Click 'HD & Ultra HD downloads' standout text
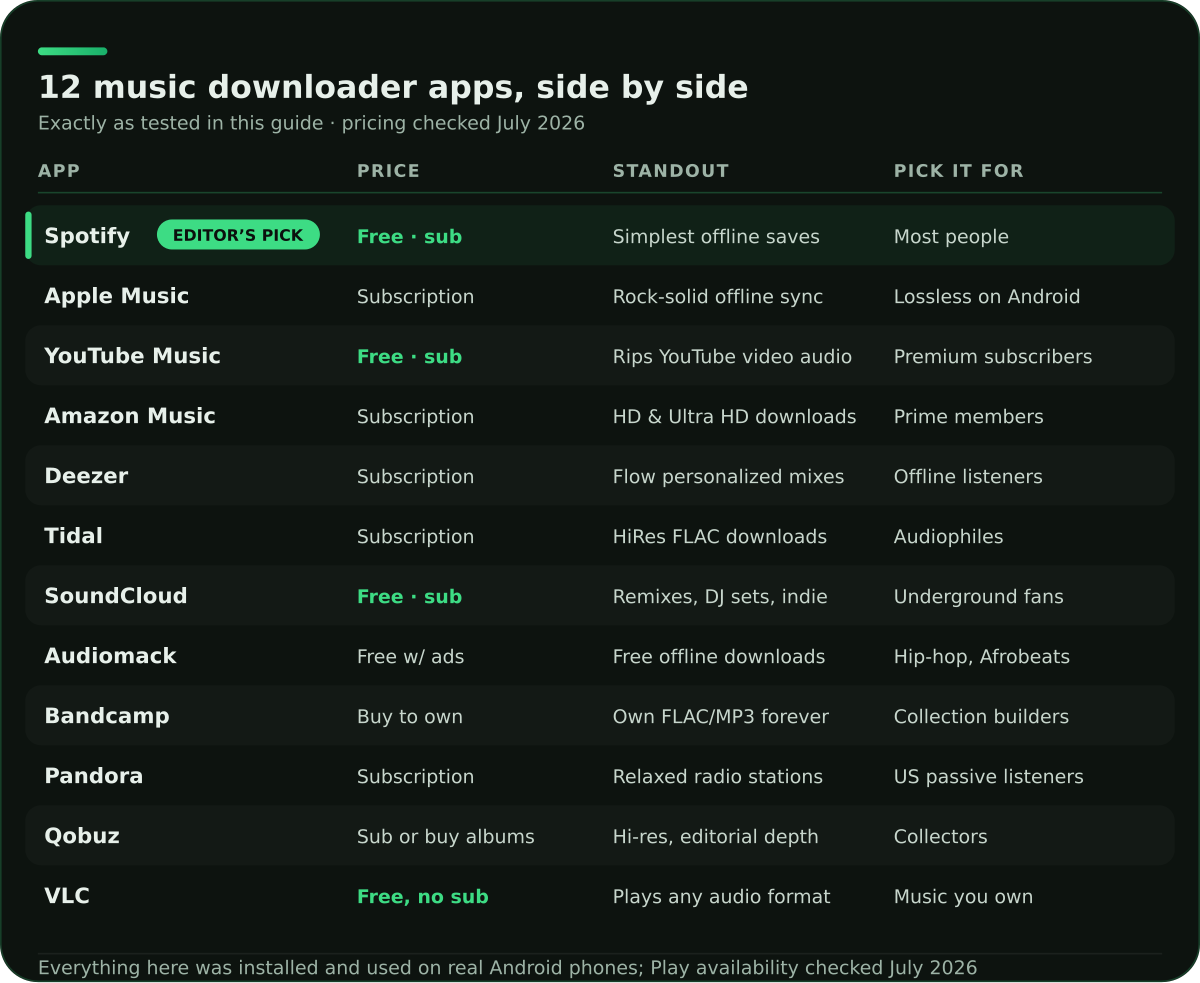The width and height of the screenshot is (1200, 983). 734,417
